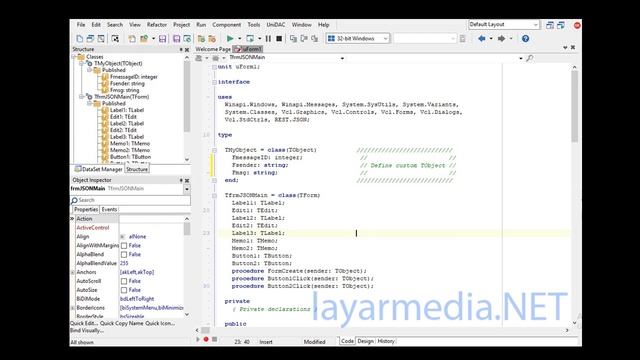The height and width of the screenshot is (360, 640).
Task: Click the Step Over debug icon
Action: coord(304,38)
